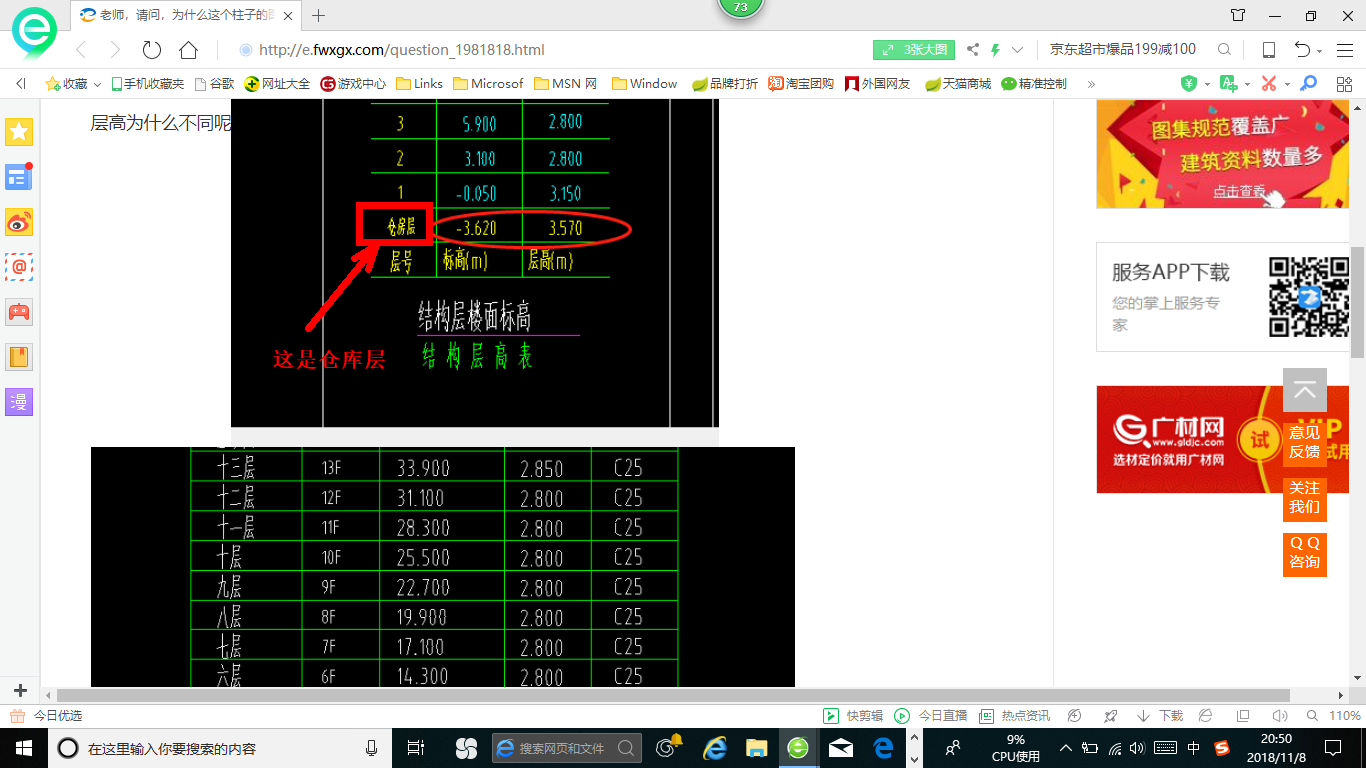The width and height of the screenshot is (1366, 768).
Task: Click the back-to-top arrow button
Action: pyautogui.click(x=1305, y=391)
